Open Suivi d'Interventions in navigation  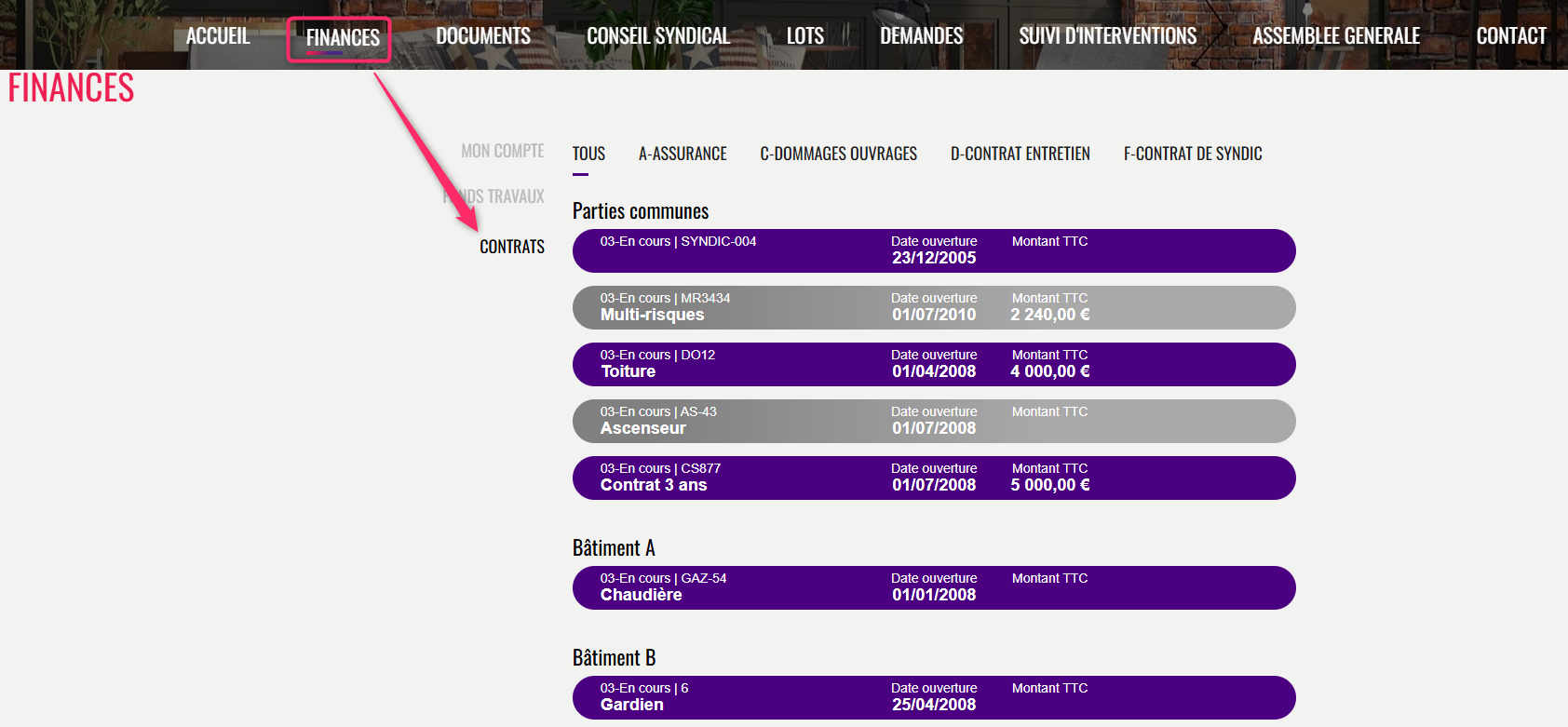tap(1107, 36)
